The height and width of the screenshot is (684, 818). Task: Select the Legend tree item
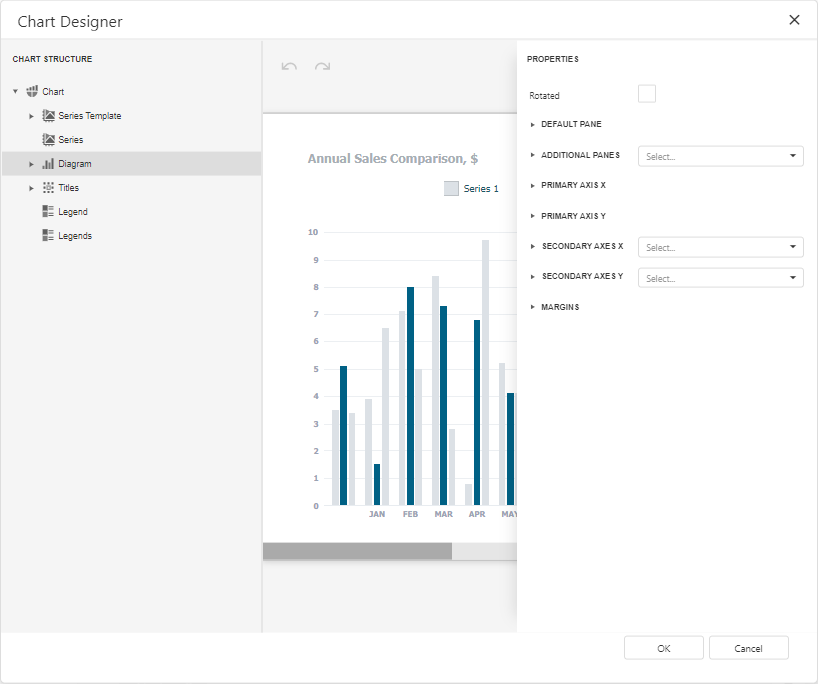tap(131, 212)
